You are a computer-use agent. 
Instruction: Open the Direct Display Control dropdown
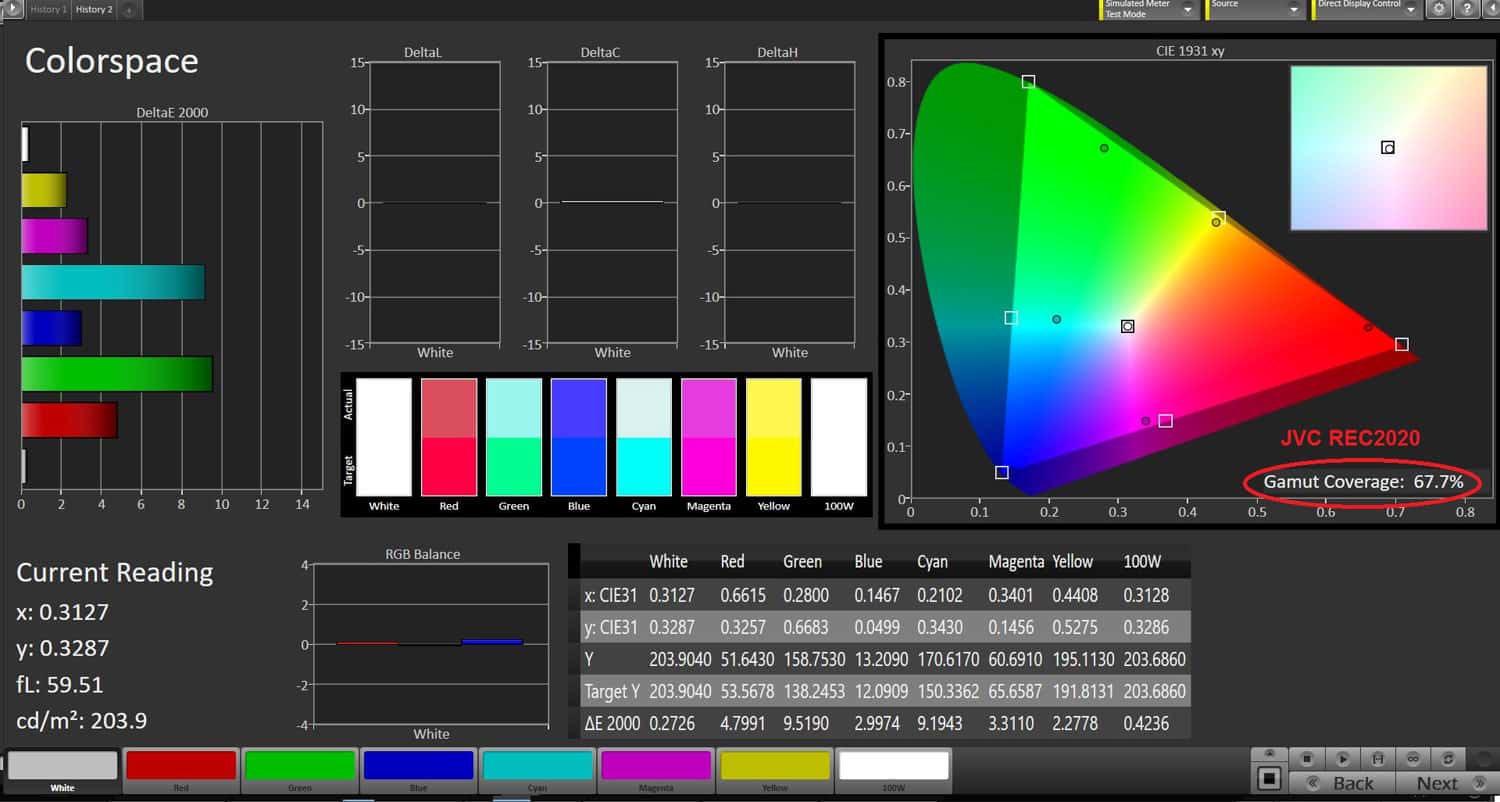pyautogui.click(x=1367, y=9)
